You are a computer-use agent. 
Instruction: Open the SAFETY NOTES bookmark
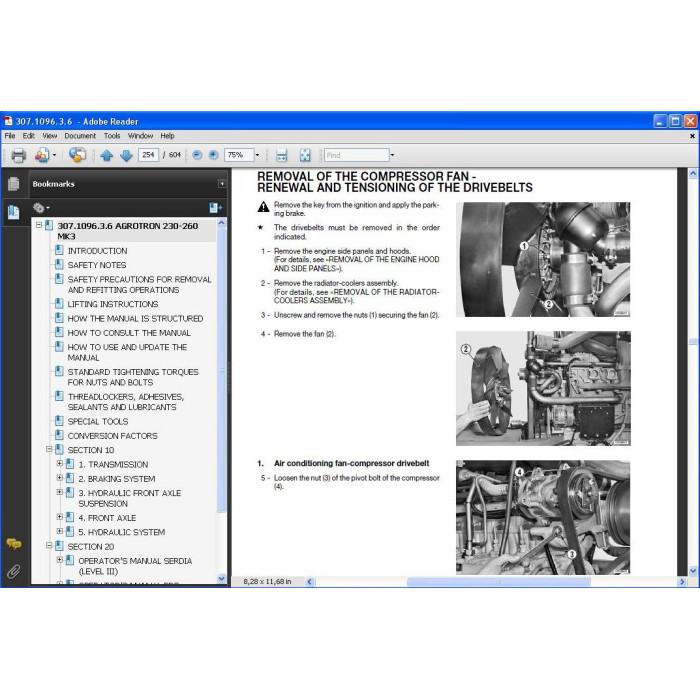(97, 265)
